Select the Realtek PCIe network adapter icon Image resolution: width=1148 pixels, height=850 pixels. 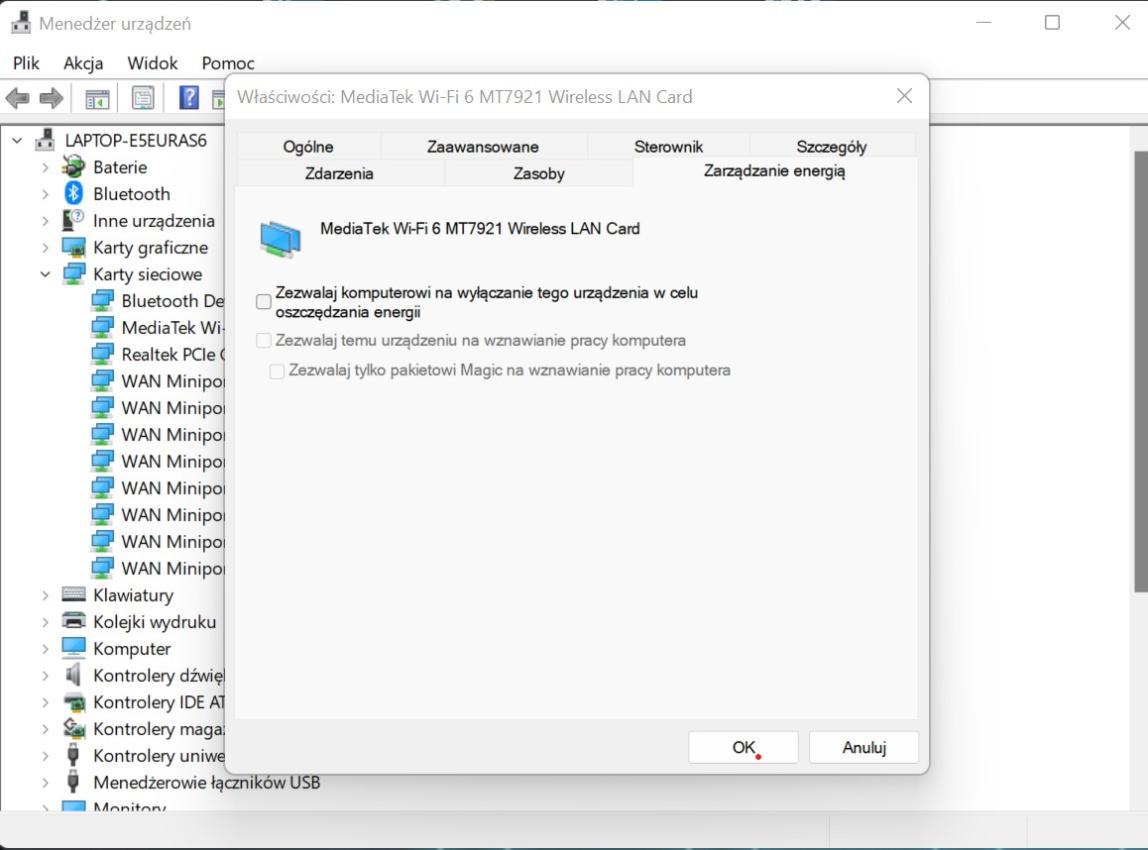[x=102, y=354]
